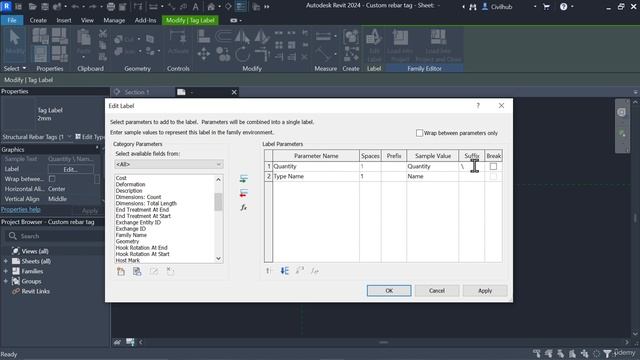640x360 pixels.
Task: Expand the Sheets (all) node in Project Browser
Action: coord(6,261)
